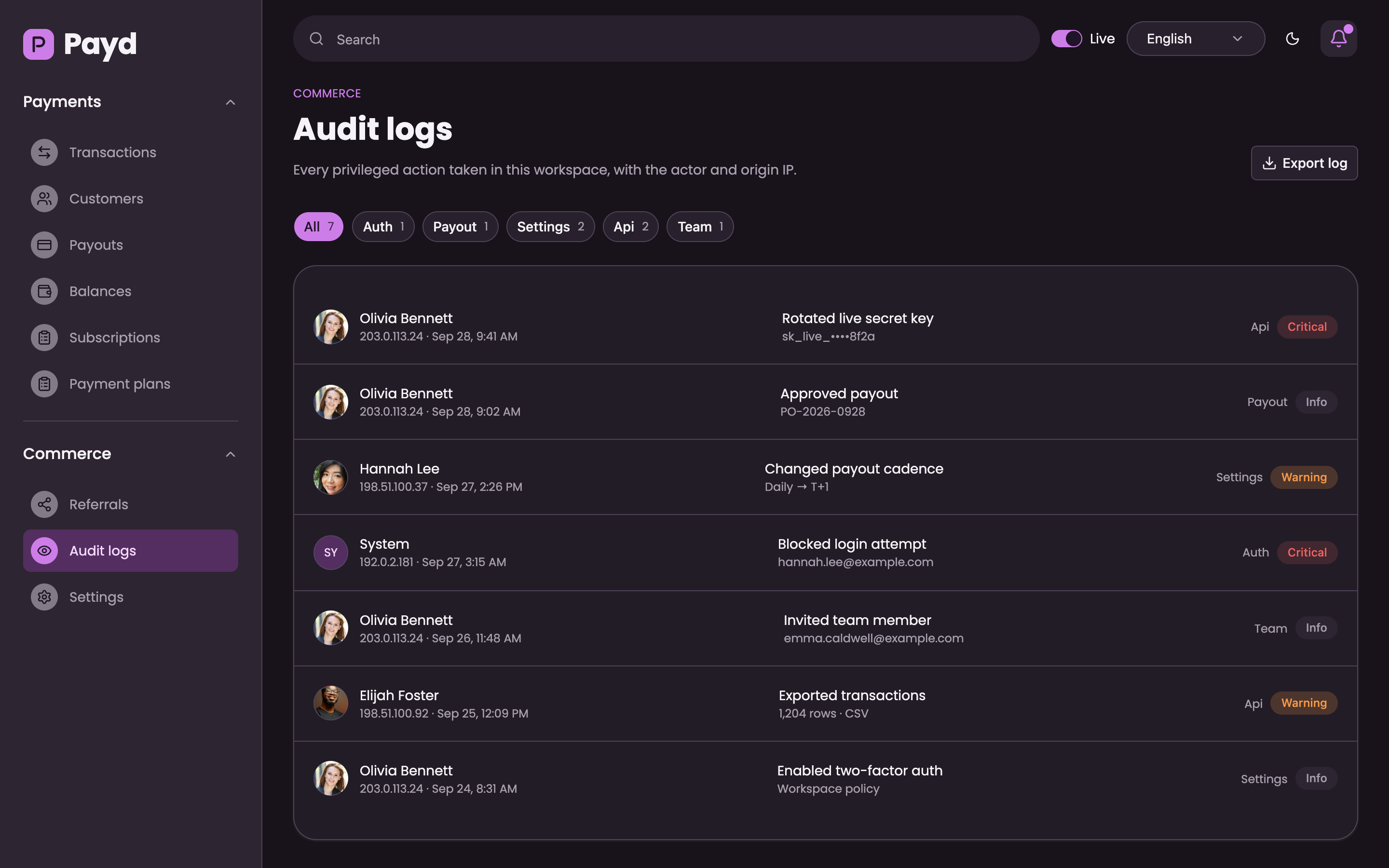Filter logs by Settings tab
This screenshot has height=868, width=1389.
pyautogui.click(x=550, y=227)
